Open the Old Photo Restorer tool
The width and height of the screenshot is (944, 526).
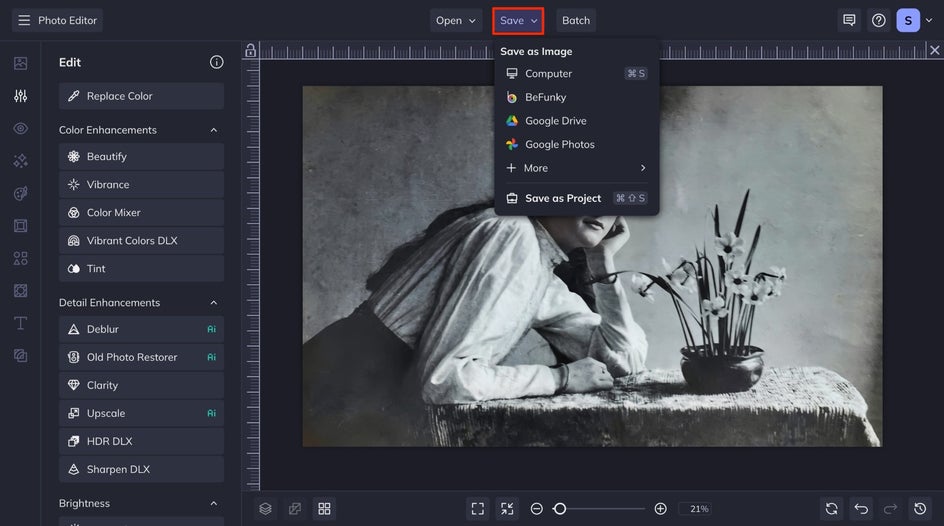[141, 357]
